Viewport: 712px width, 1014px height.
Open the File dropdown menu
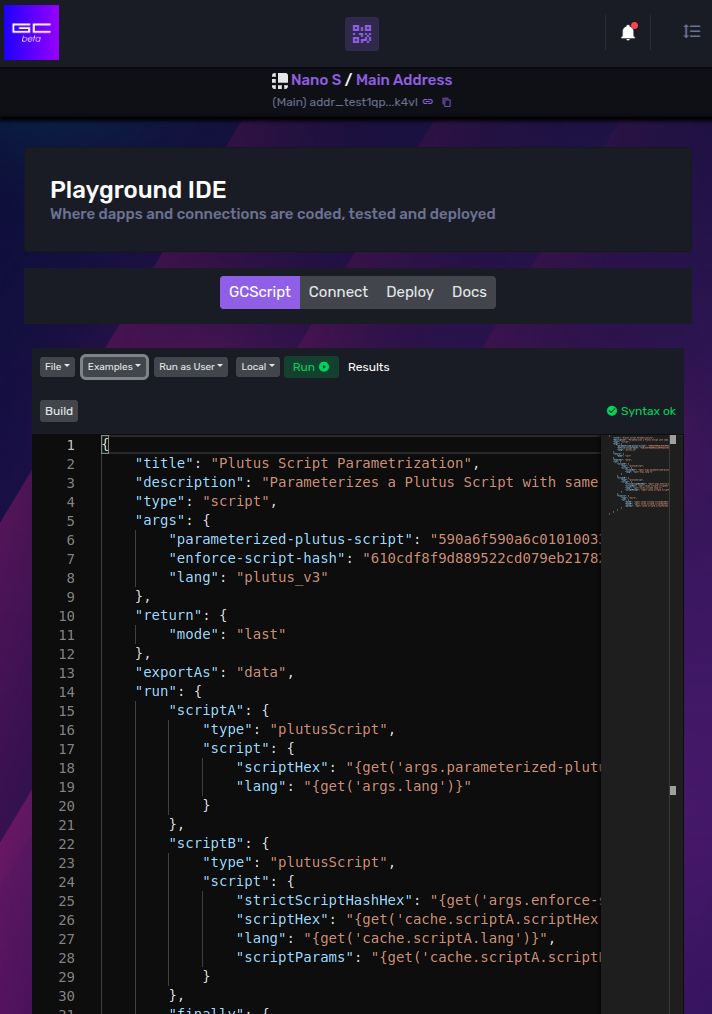click(x=57, y=367)
